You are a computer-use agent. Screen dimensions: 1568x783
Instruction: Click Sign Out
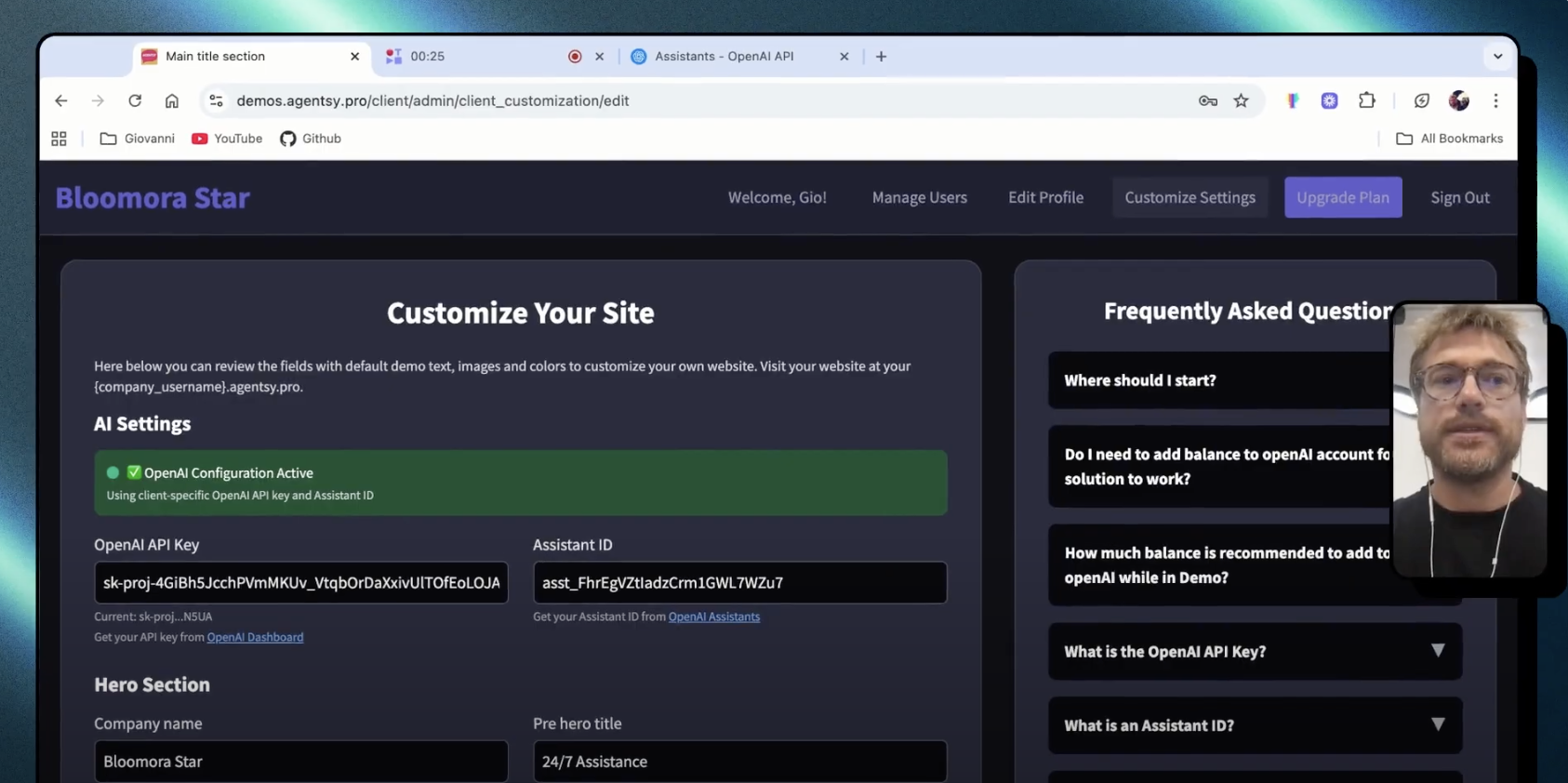(1460, 197)
